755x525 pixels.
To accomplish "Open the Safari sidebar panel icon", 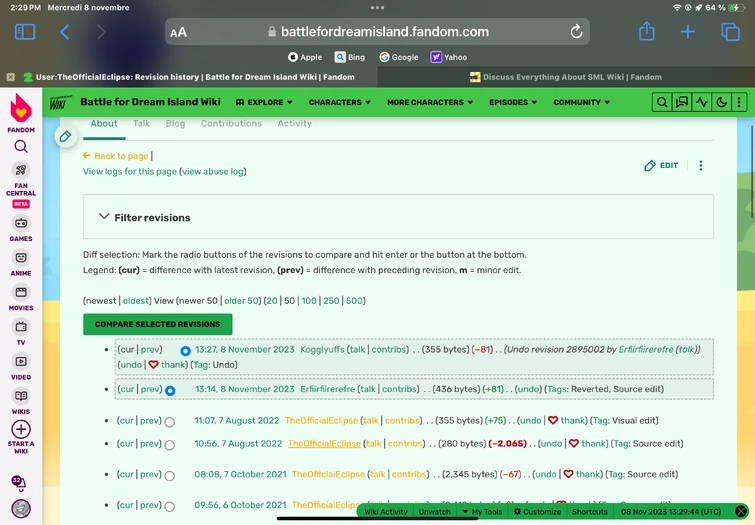I will [25, 32].
